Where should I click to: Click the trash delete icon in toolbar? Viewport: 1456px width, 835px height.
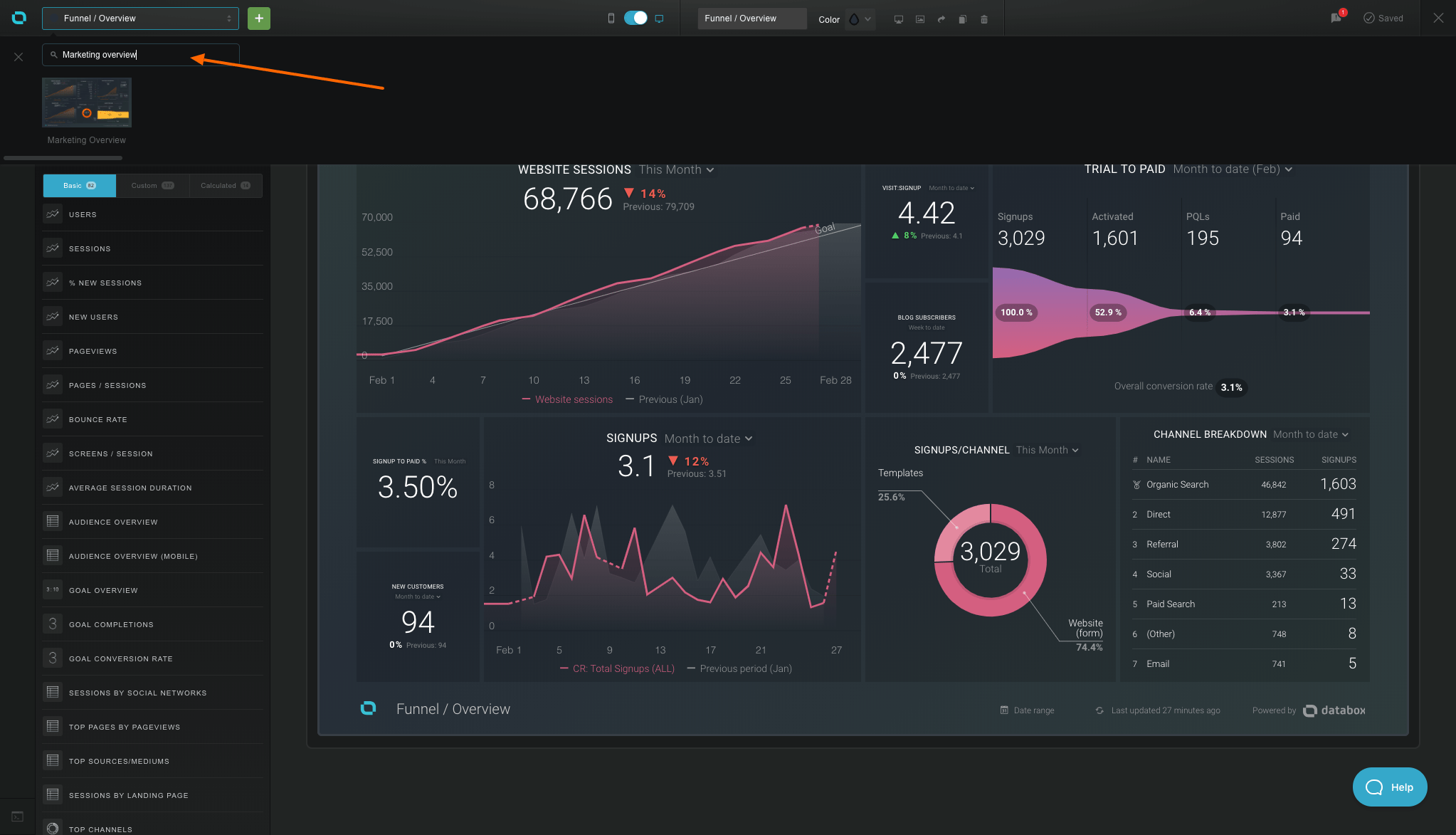[x=984, y=19]
